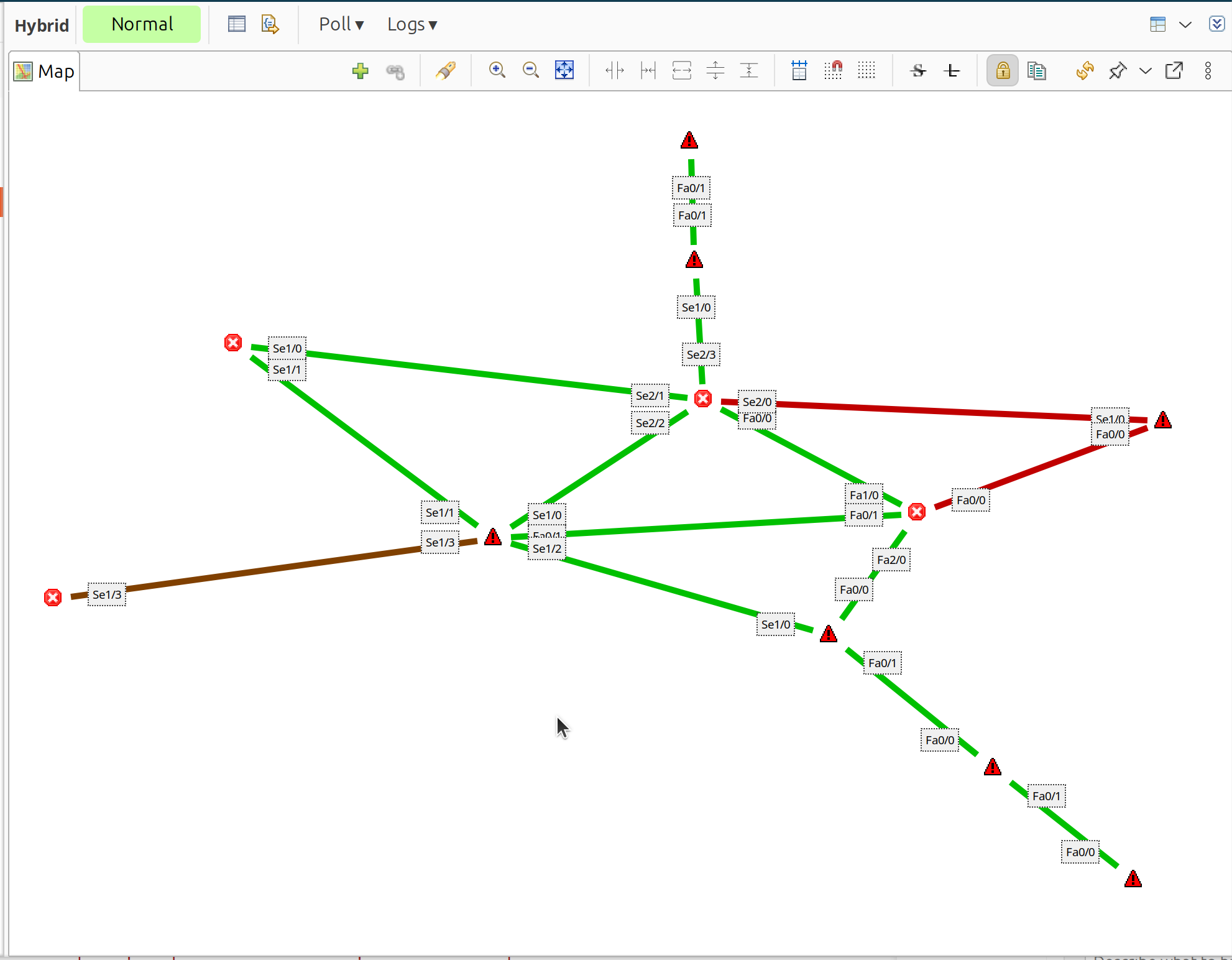The width and height of the screenshot is (1232, 960).
Task: Open the Logs dropdown menu
Action: (x=411, y=24)
